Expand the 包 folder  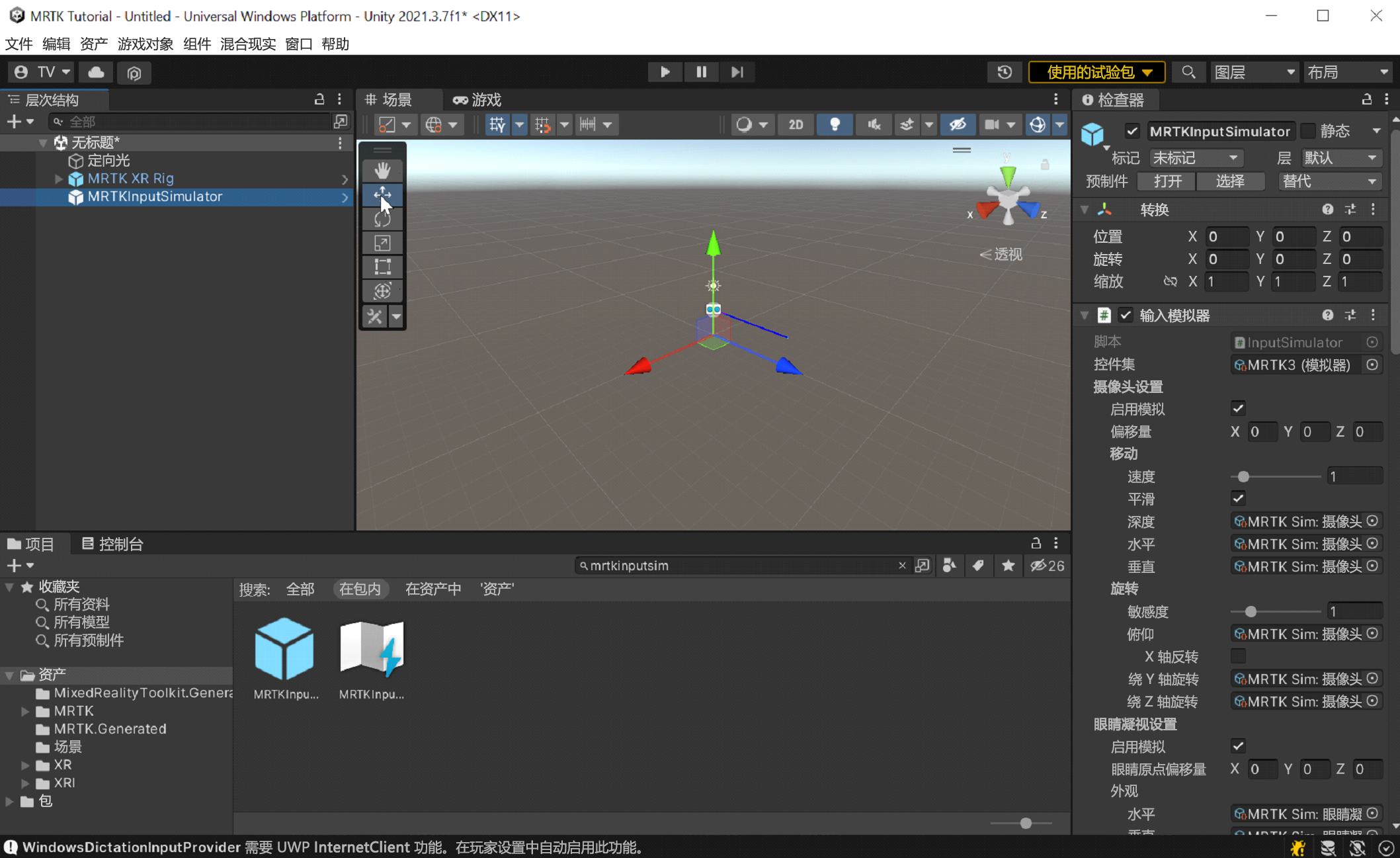9,800
